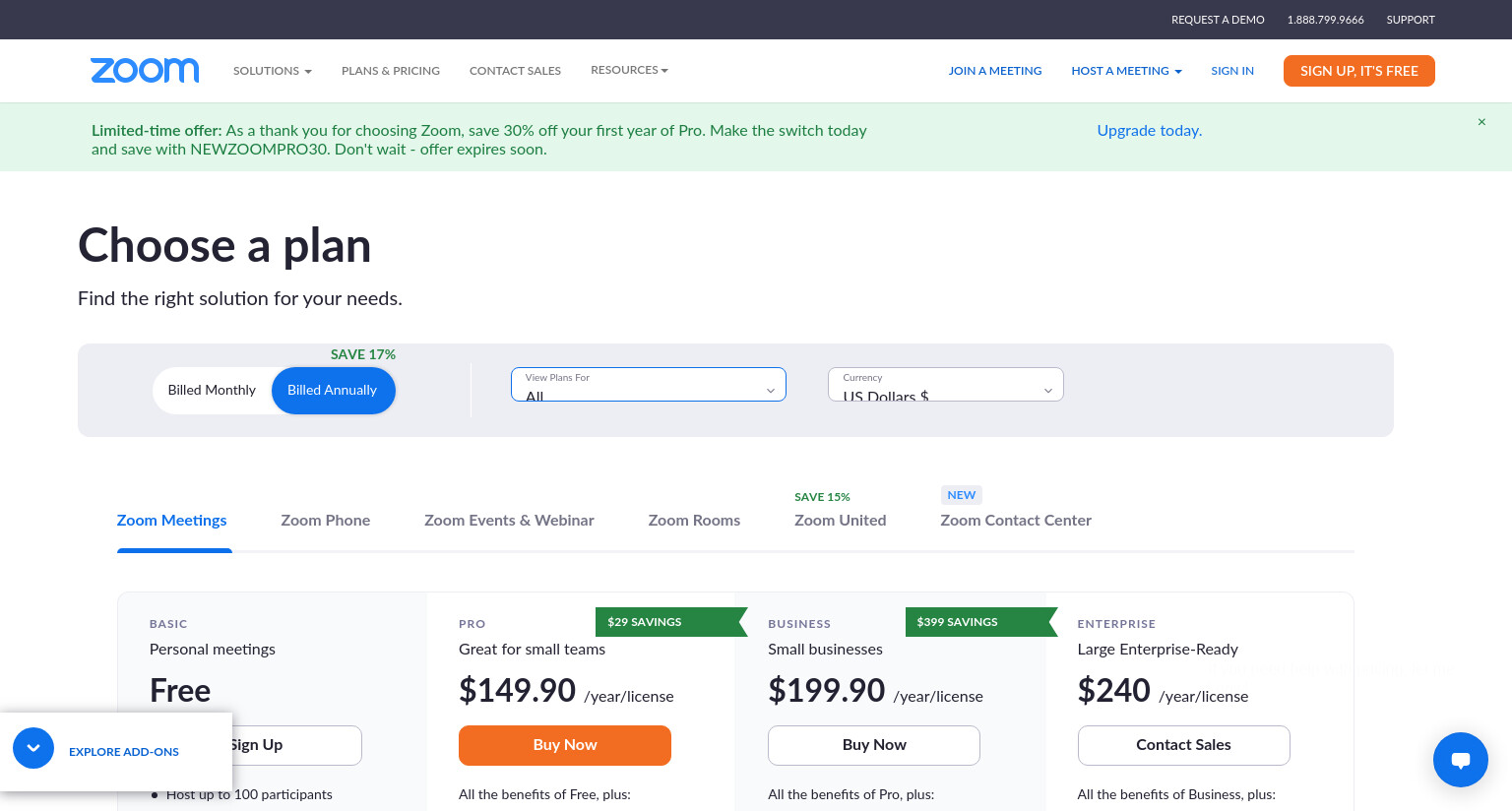This screenshot has height=811, width=1512.
Task: Expand the Host a Meeting menu
Action: pos(1126,71)
